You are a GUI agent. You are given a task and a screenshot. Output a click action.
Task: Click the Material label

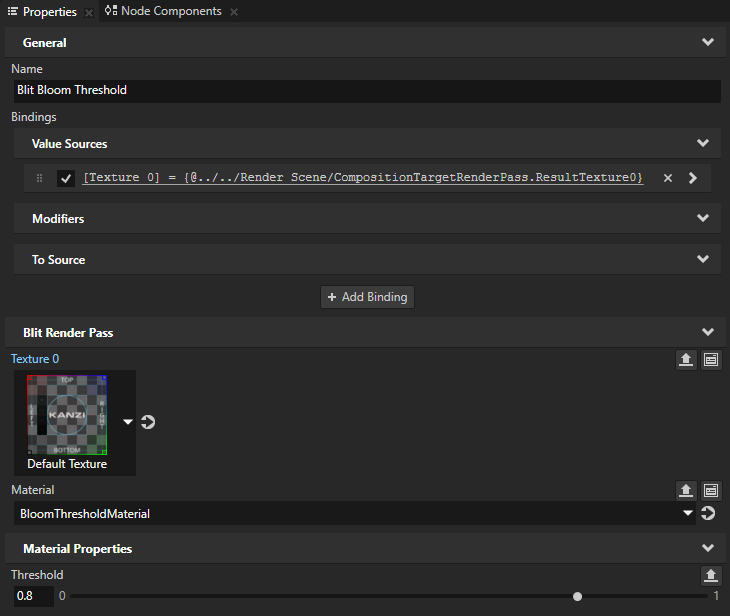tap(33, 490)
